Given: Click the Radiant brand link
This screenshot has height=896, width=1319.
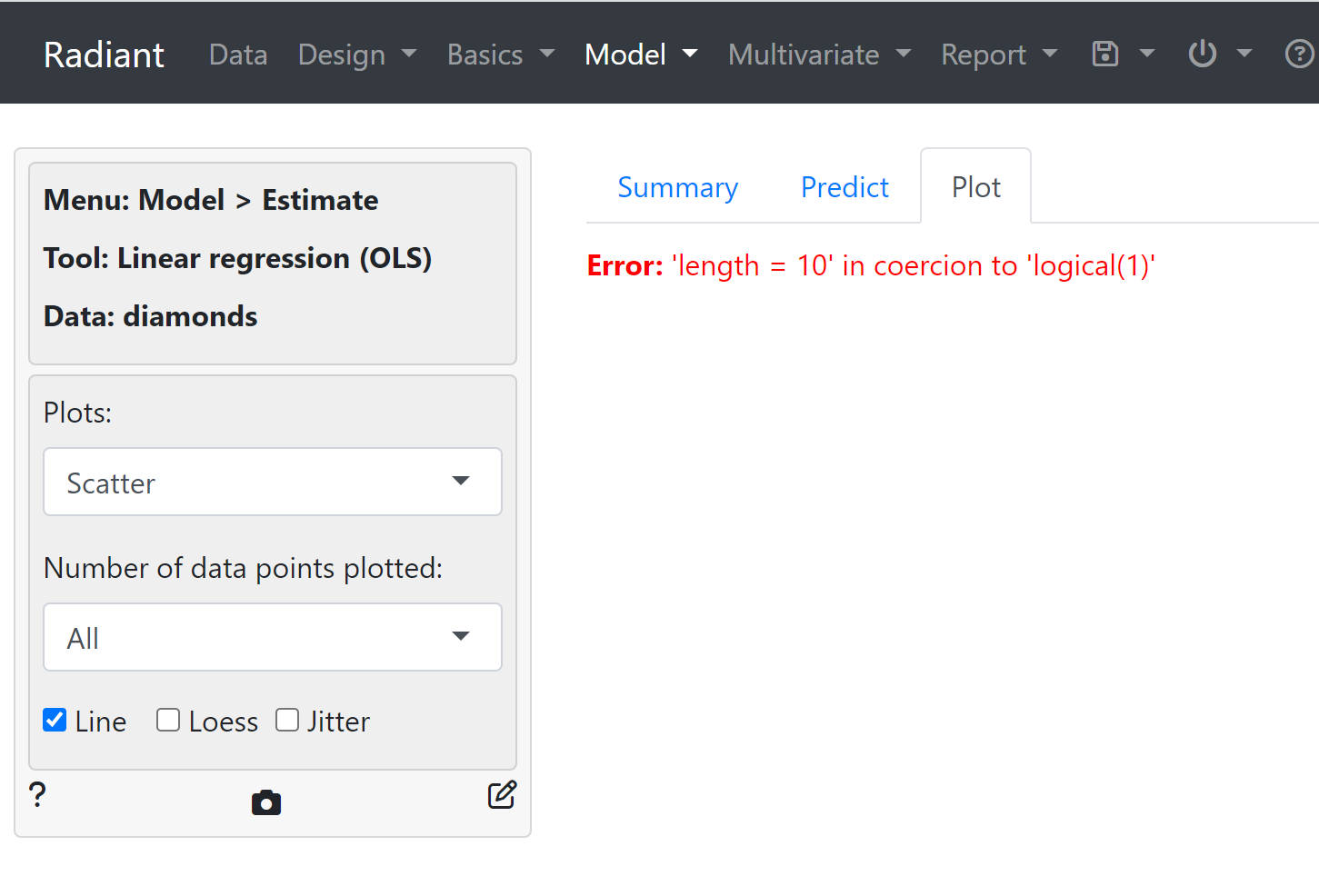Looking at the screenshot, I should tap(104, 54).
